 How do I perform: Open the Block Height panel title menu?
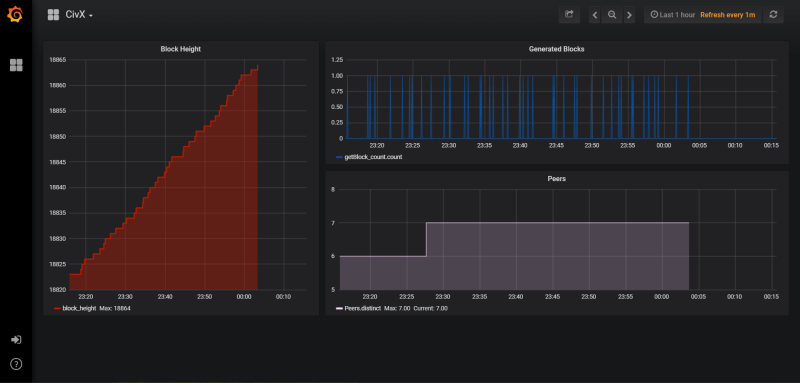181,49
